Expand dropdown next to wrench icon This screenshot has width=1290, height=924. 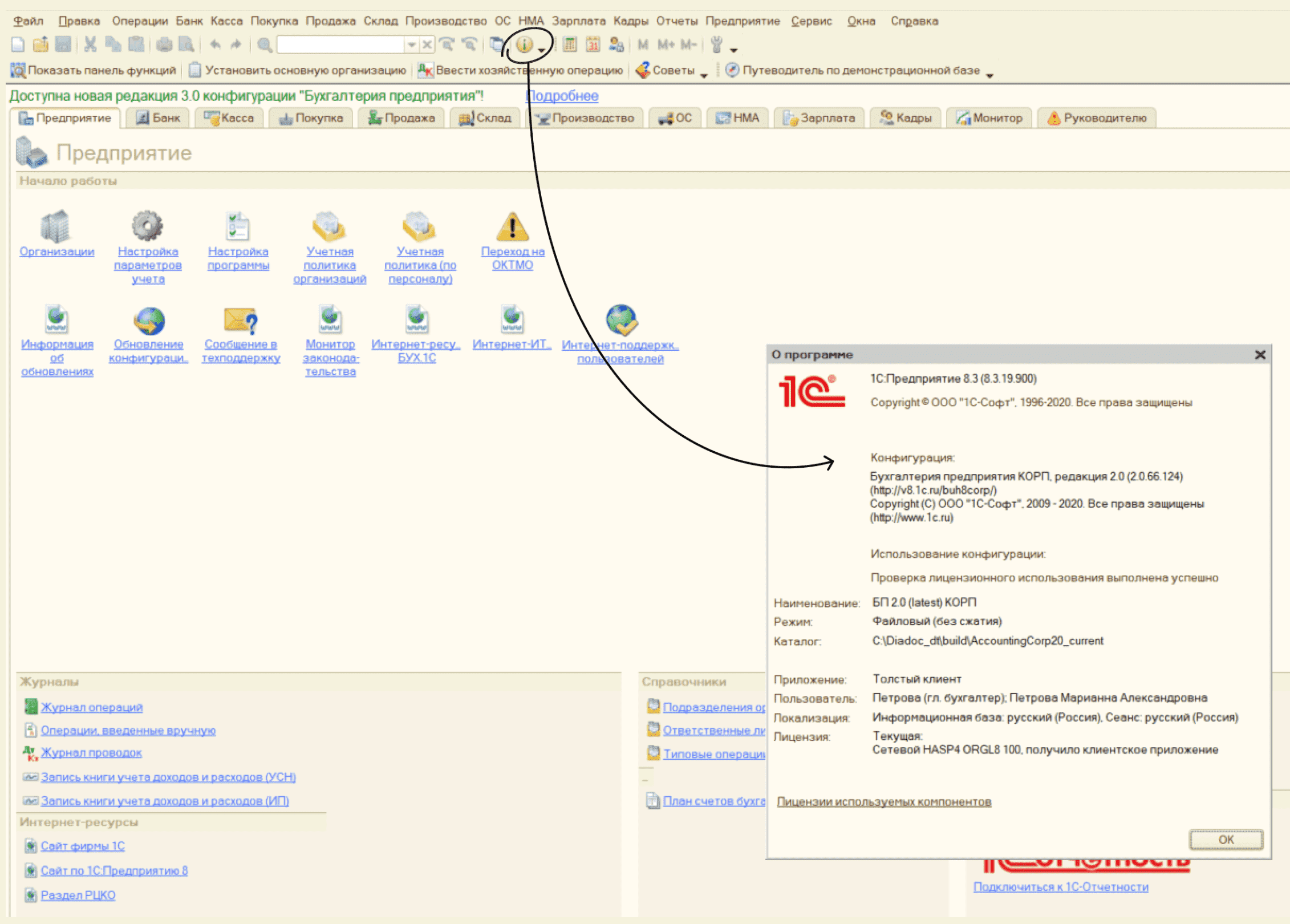[x=734, y=50]
